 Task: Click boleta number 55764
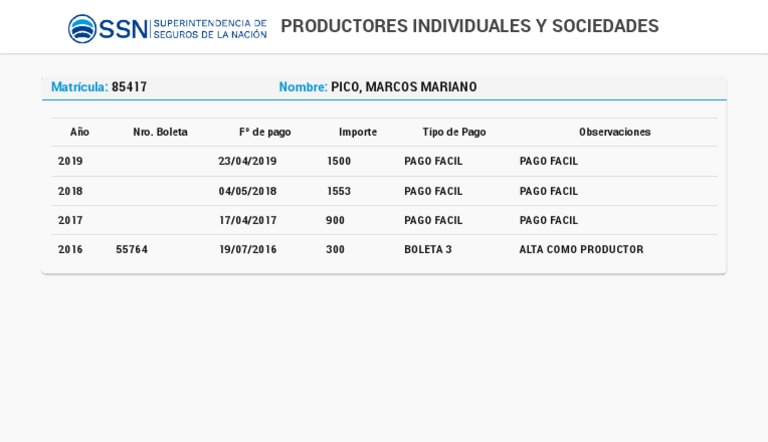pyautogui.click(x=132, y=250)
